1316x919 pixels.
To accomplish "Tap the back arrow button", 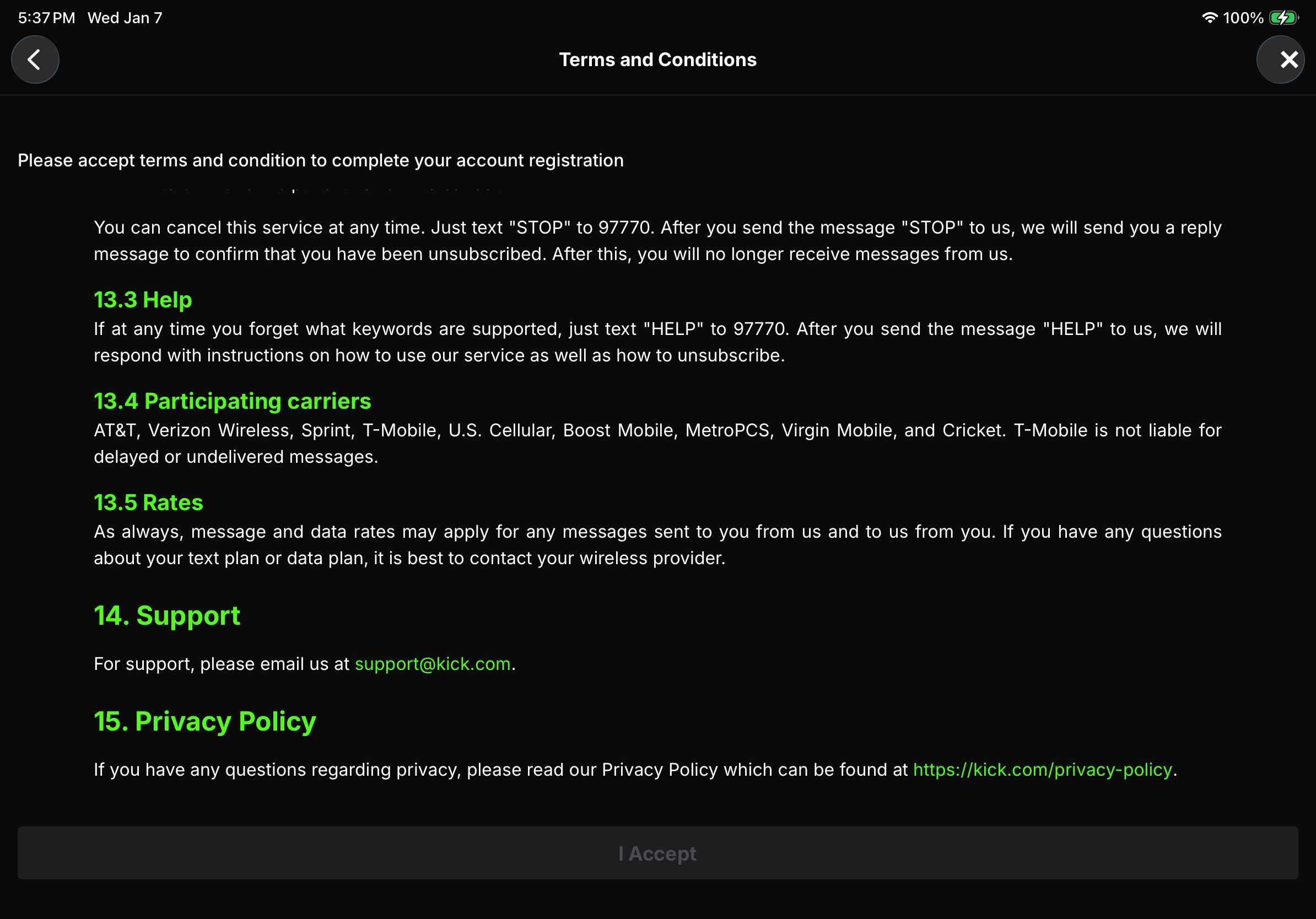I will pos(35,60).
